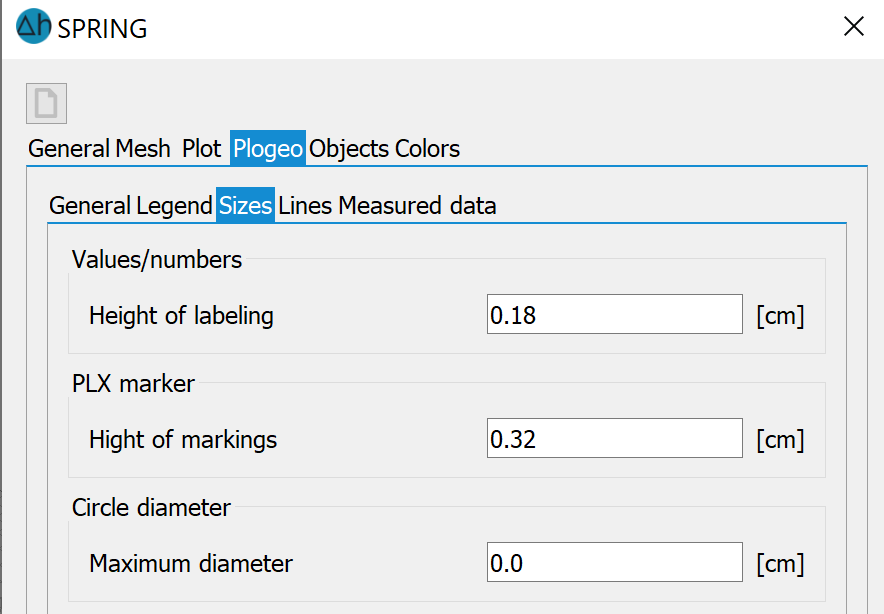Open the Colors tab
884x614 pixels.
[x=427, y=149]
